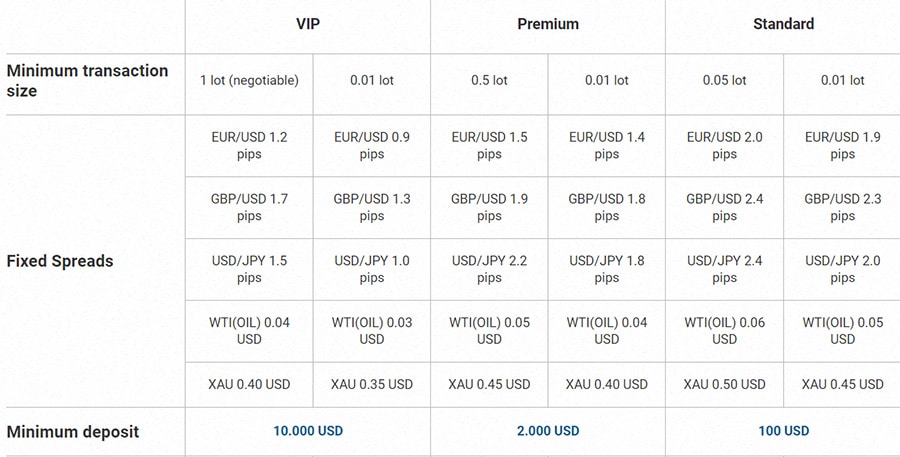Click the 0.5 lot cell
Viewport: 900px width, 457px height.
point(489,80)
